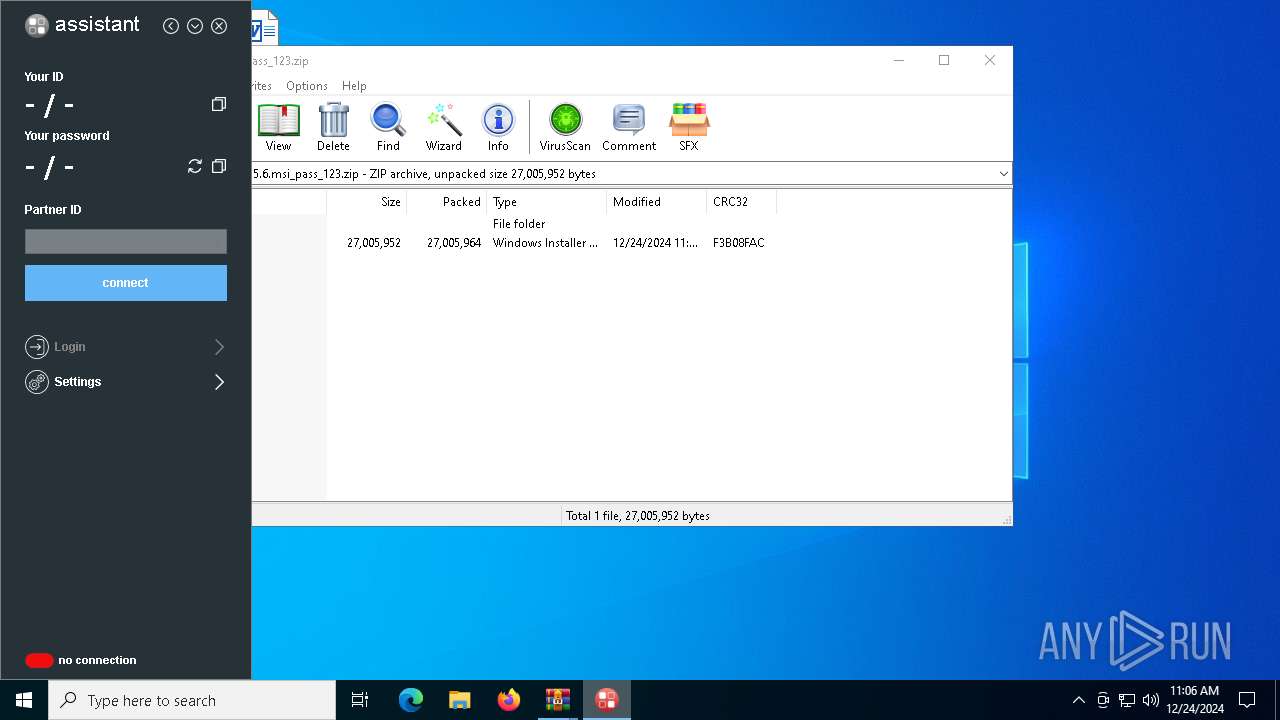Image resolution: width=1280 pixels, height=720 pixels.
Task: Open the notification center
Action: coord(1247,700)
